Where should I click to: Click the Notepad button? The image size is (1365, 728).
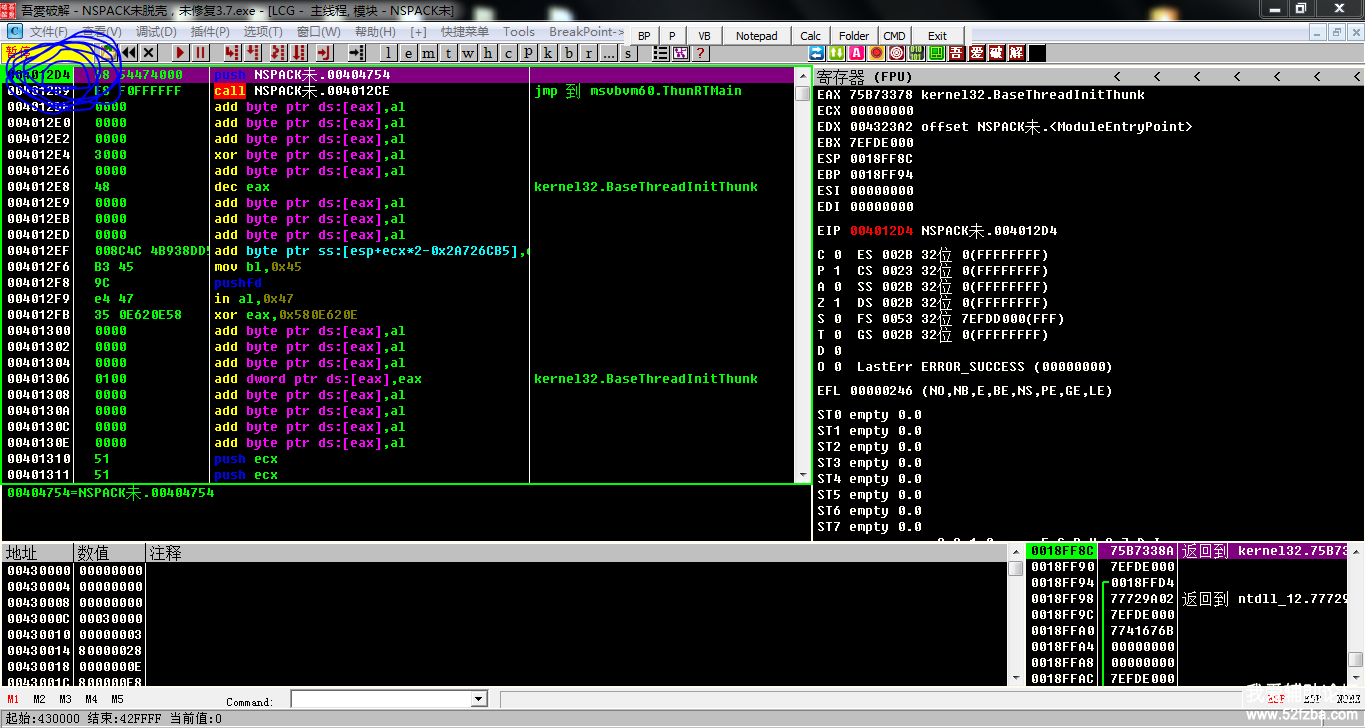756,36
